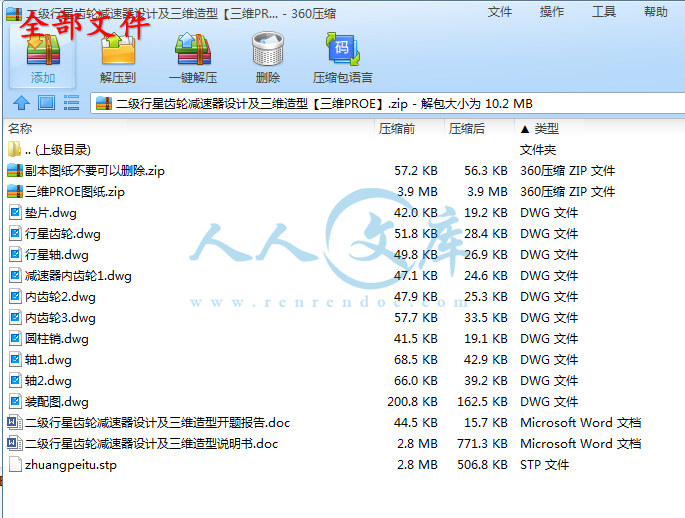Select the 装配图.dwg file icon

click(15, 401)
